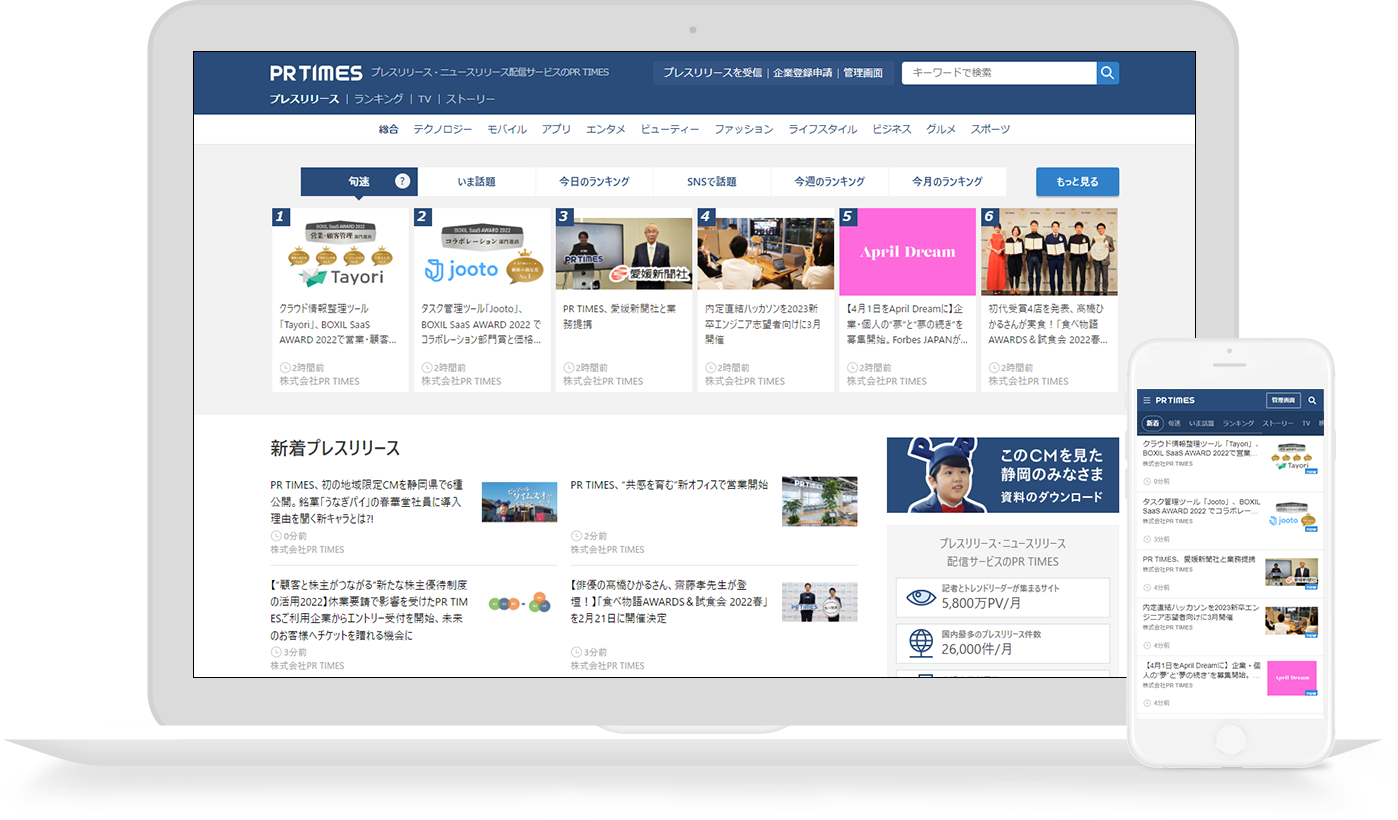Image resolution: width=1398 pixels, height=820 pixels.
Task: Select the スポーツ category
Action: point(990,129)
